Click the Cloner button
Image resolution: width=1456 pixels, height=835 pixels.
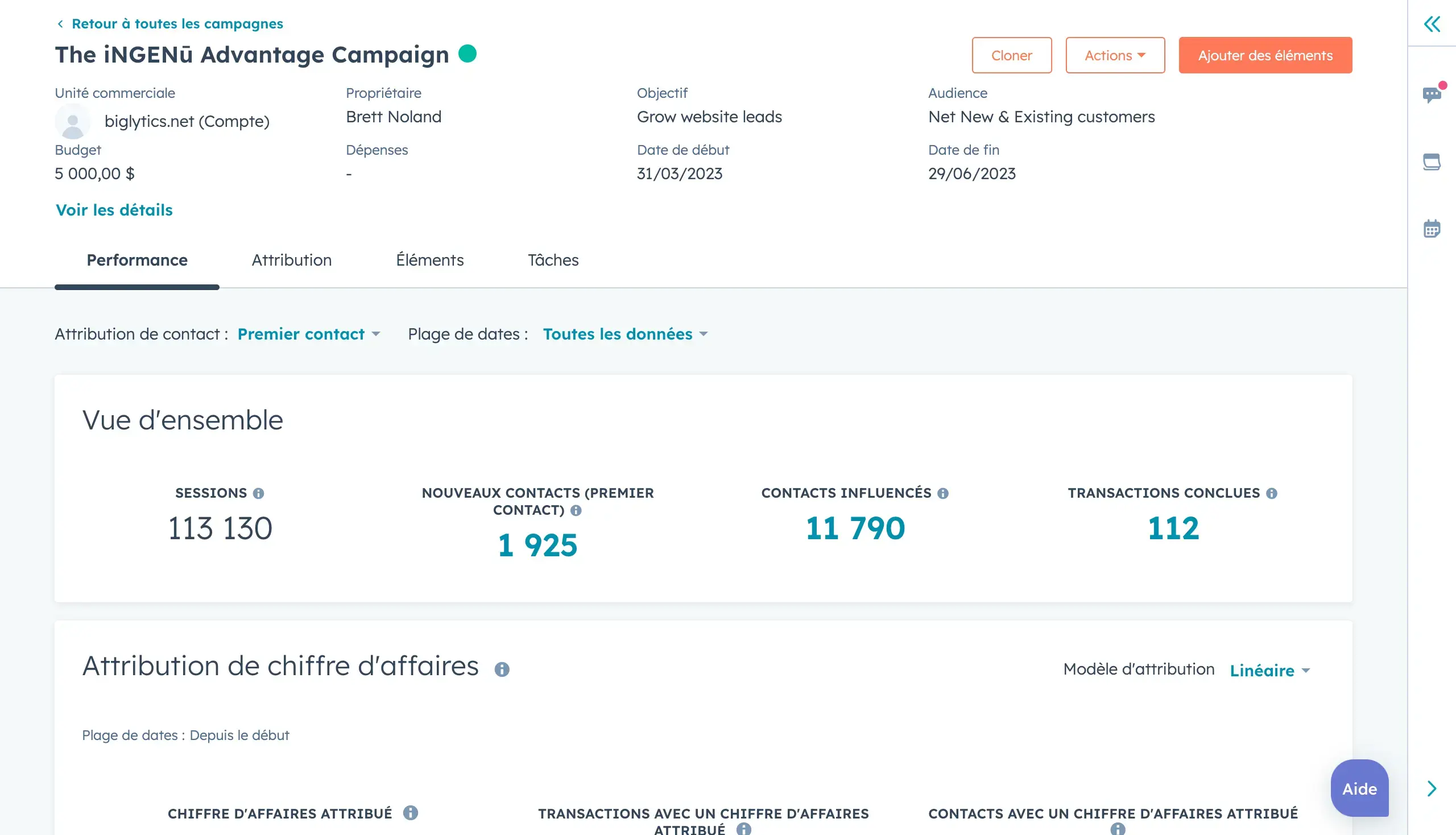pyautogui.click(x=1012, y=56)
